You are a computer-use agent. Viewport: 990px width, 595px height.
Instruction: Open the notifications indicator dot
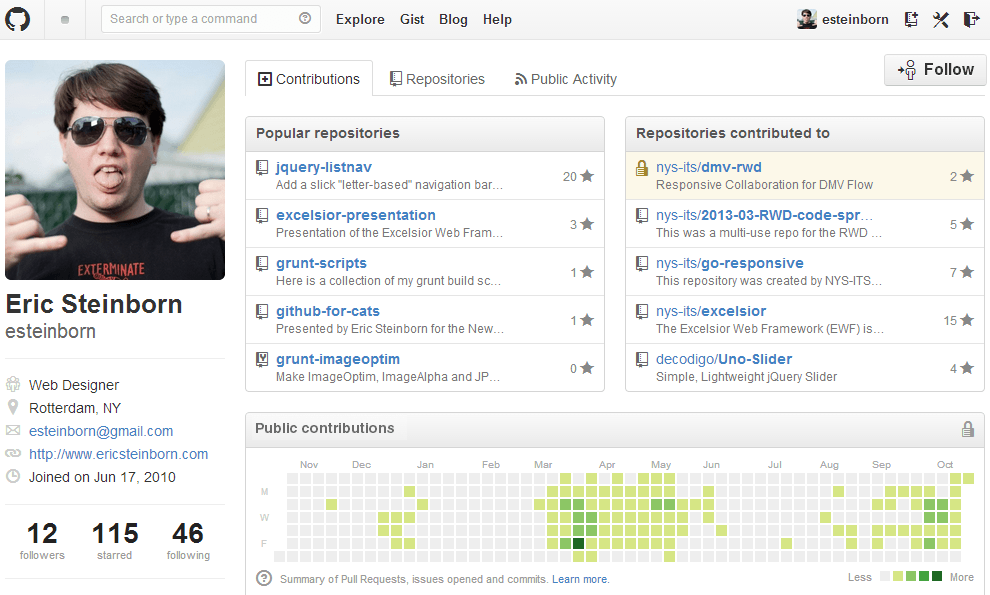[x=65, y=20]
